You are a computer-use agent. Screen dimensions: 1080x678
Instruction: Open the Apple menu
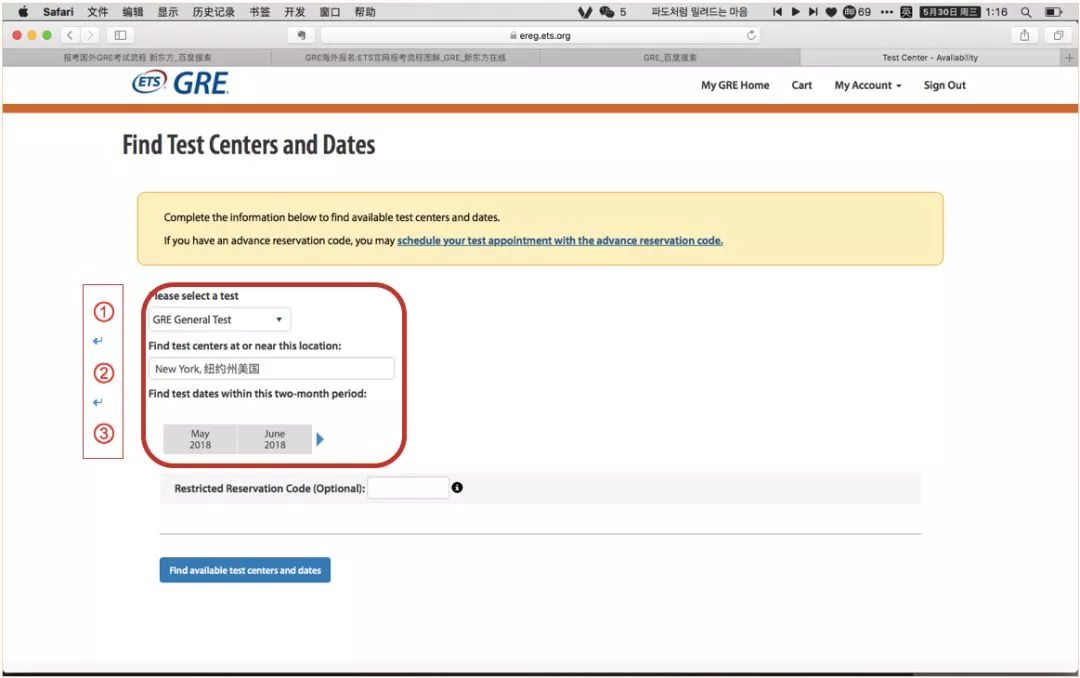coord(23,12)
